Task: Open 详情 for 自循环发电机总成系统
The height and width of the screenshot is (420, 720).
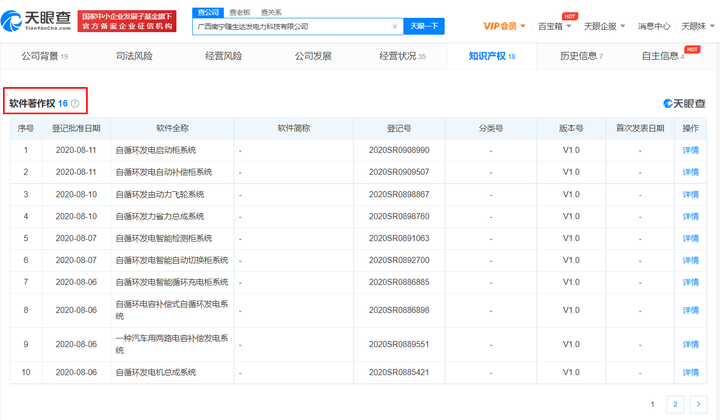Action: click(690, 373)
